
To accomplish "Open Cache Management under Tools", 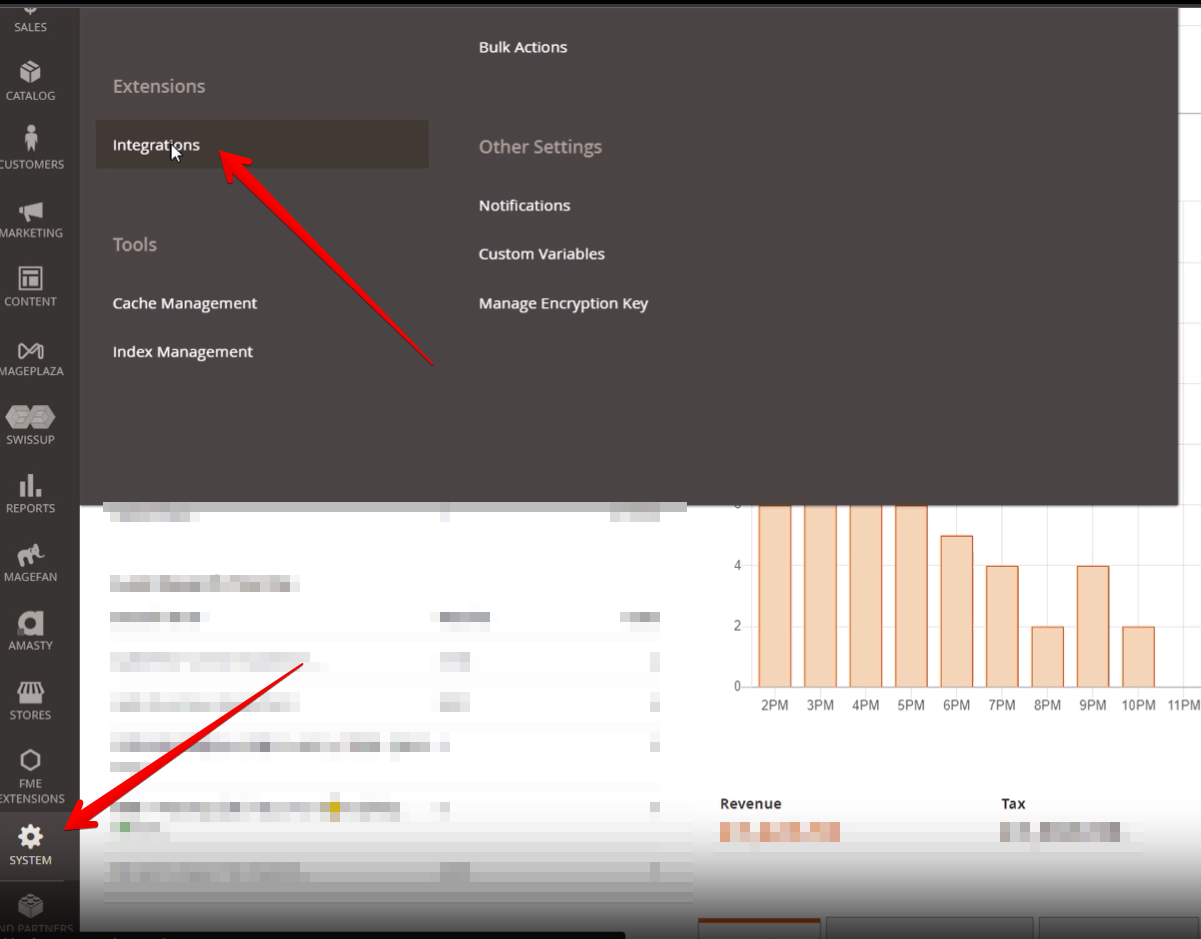I will tap(185, 303).
